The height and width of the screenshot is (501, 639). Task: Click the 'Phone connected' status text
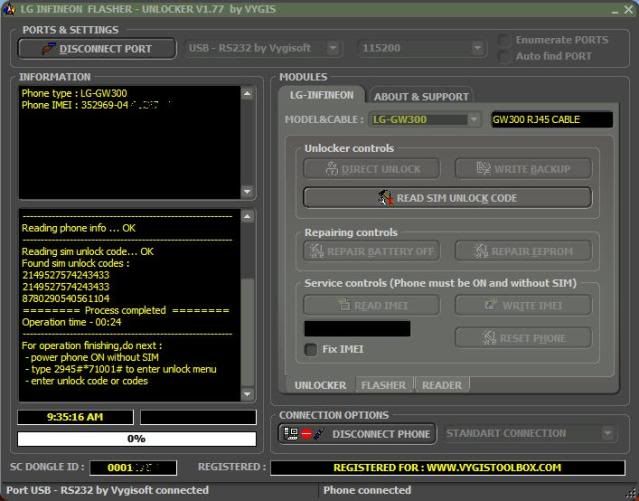(367, 490)
